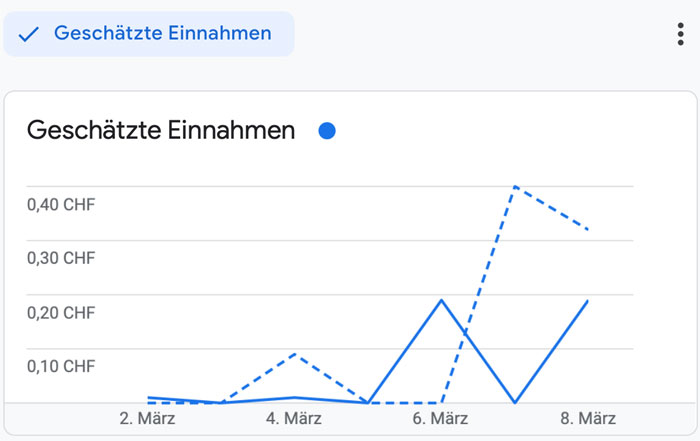Select the 0,20 CHF axis label
This screenshot has width=700, height=441.
click(x=60, y=313)
